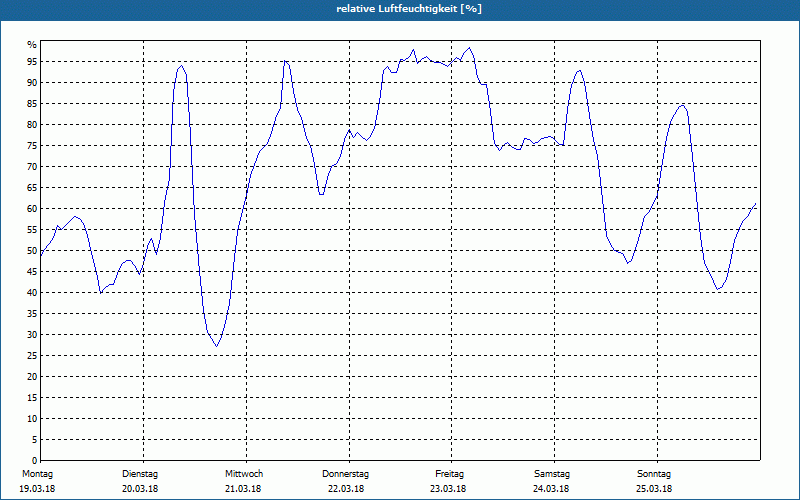Screen dimensions: 800x500
Task: Click the "85" y-axis value
Action: tap(32, 104)
